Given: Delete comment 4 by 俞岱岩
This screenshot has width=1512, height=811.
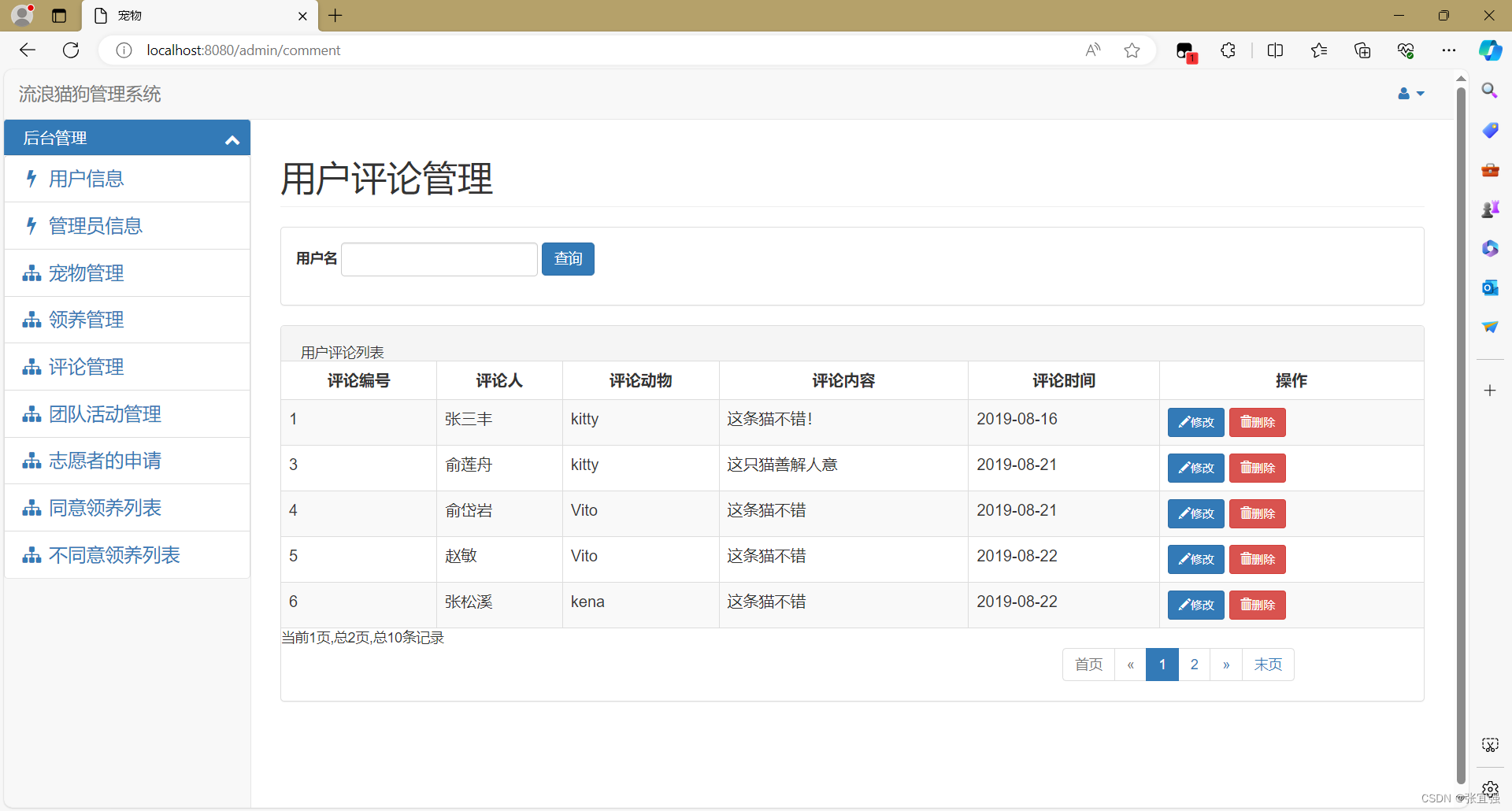Looking at the screenshot, I should [1257, 513].
